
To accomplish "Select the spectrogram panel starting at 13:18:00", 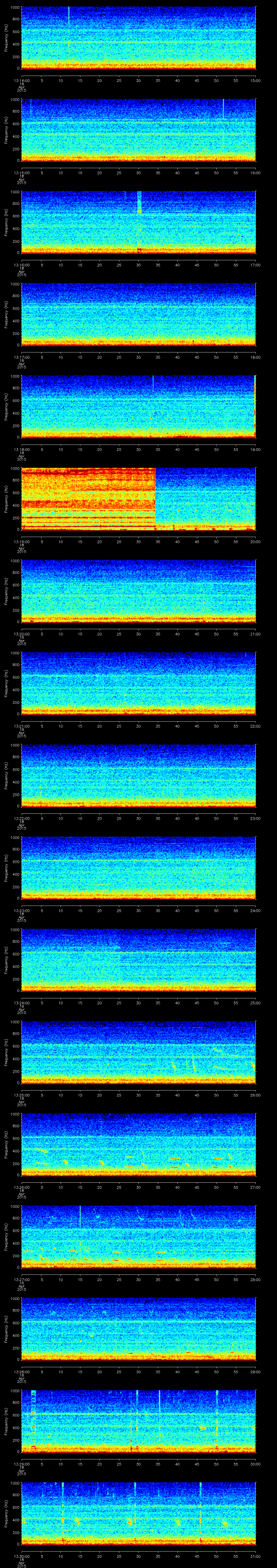I will (138, 407).
